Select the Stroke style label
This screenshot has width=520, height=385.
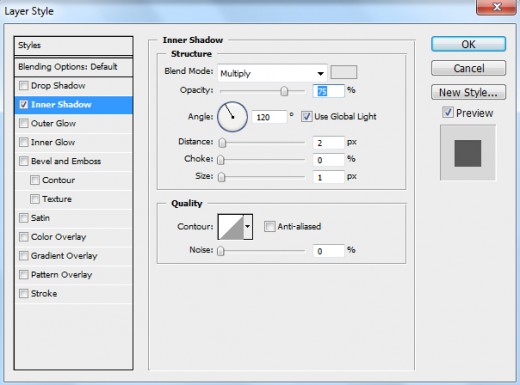(x=44, y=294)
